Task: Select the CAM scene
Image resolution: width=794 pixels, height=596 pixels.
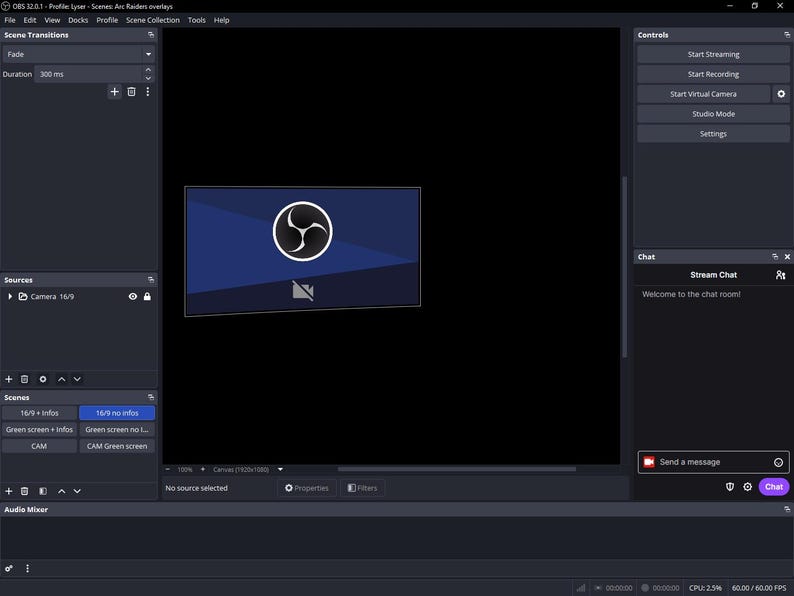Action: (39, 446)
